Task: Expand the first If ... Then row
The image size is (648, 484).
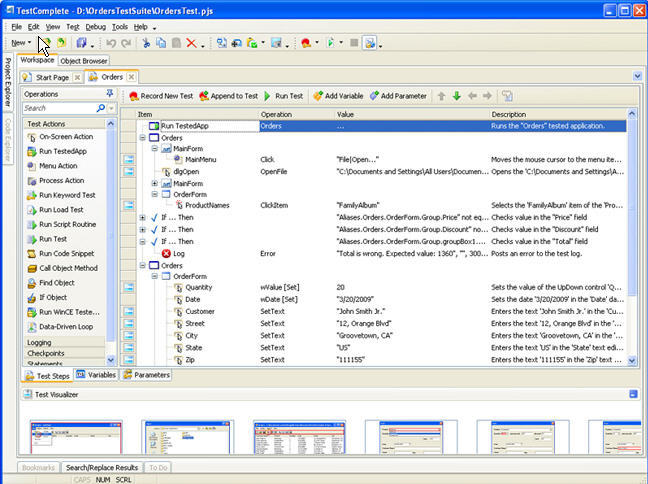Action: (143, 217)
